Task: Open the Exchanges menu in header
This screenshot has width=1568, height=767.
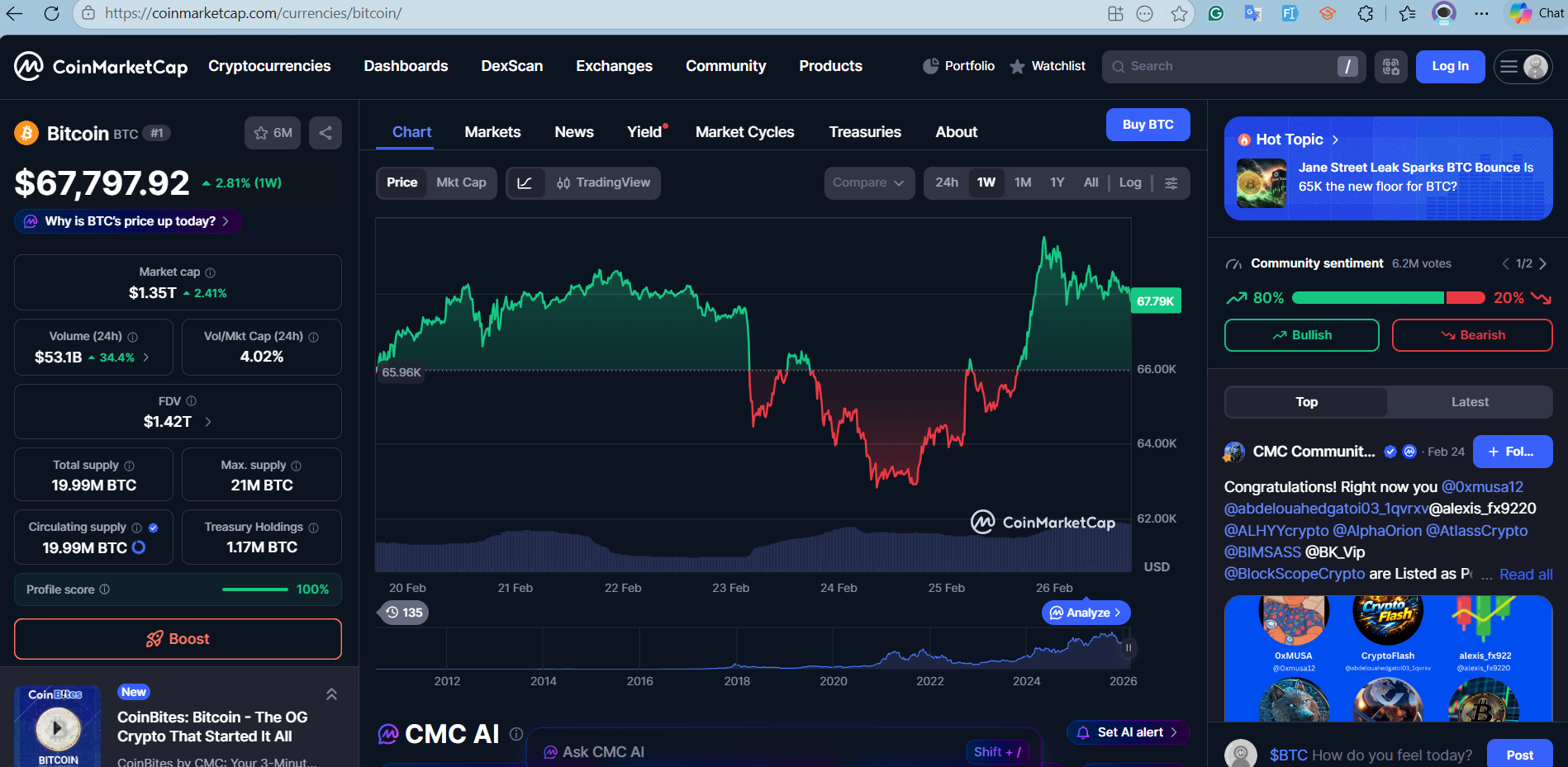Action: 614,66
